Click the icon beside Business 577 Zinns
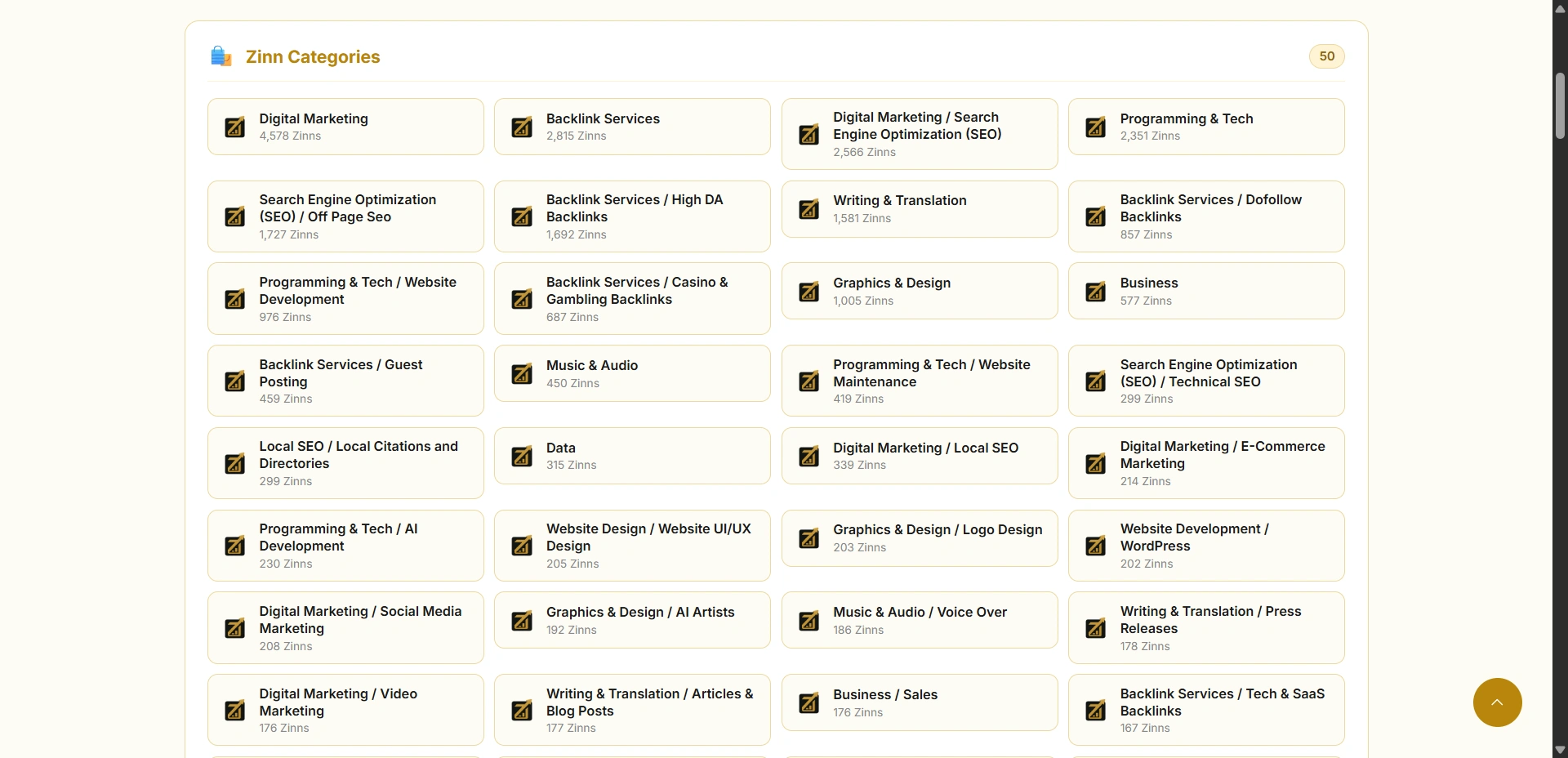The image size is (1568, 758). click(1096, 292)
